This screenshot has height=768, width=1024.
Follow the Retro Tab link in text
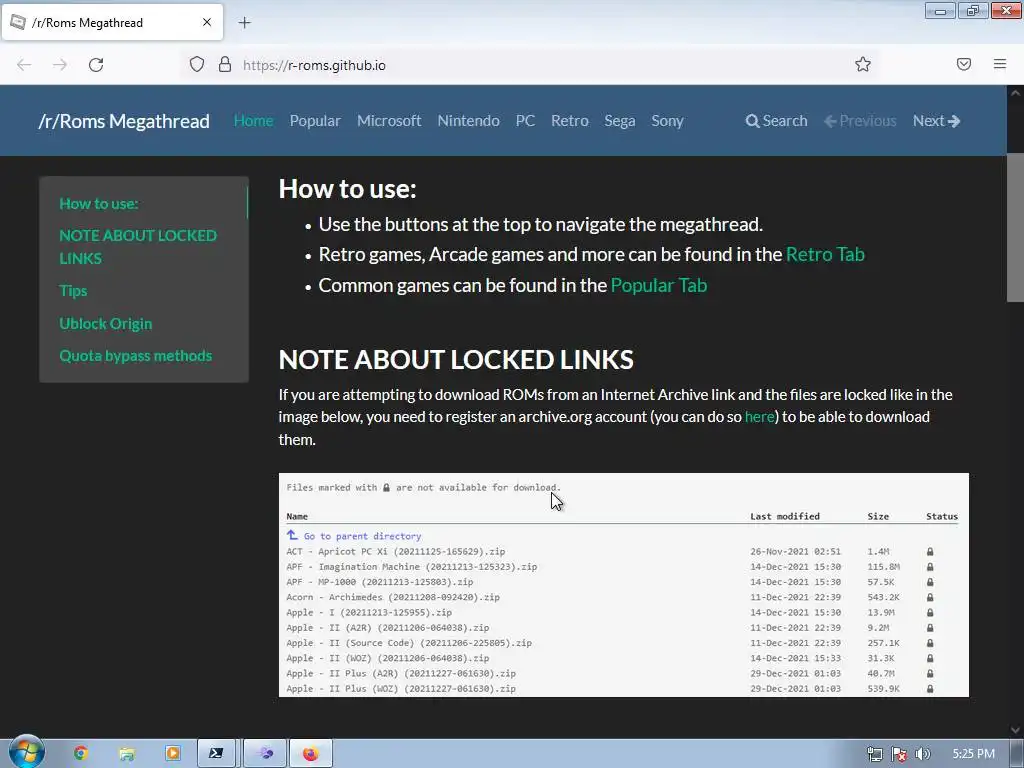click(x=825, y=254)
